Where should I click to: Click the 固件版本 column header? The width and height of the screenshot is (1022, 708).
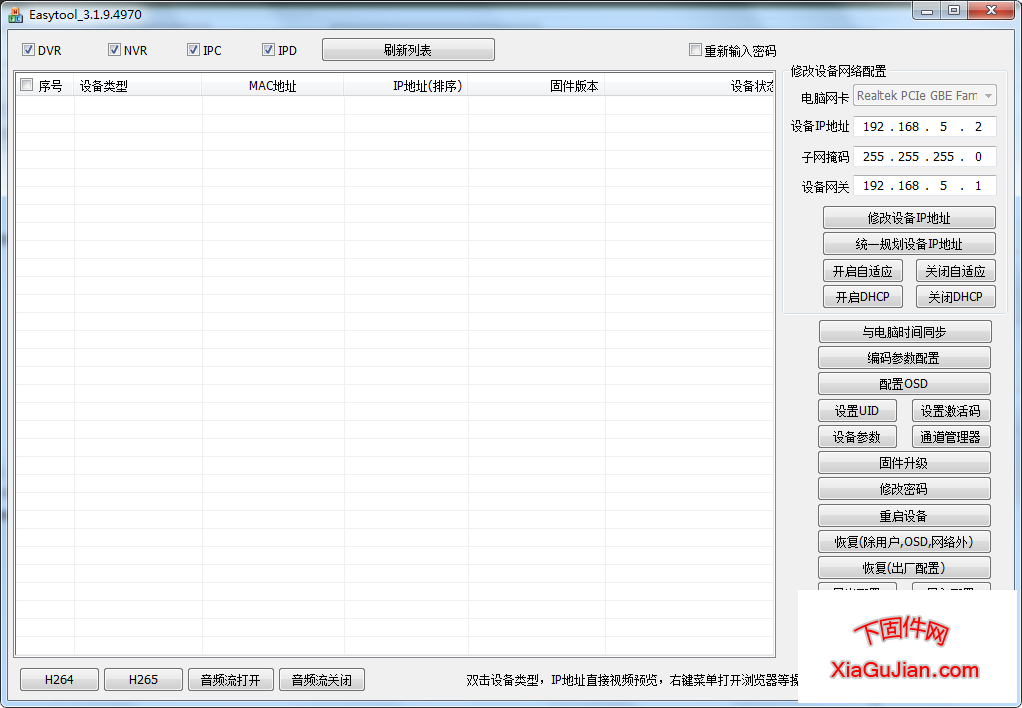point(536,85)
